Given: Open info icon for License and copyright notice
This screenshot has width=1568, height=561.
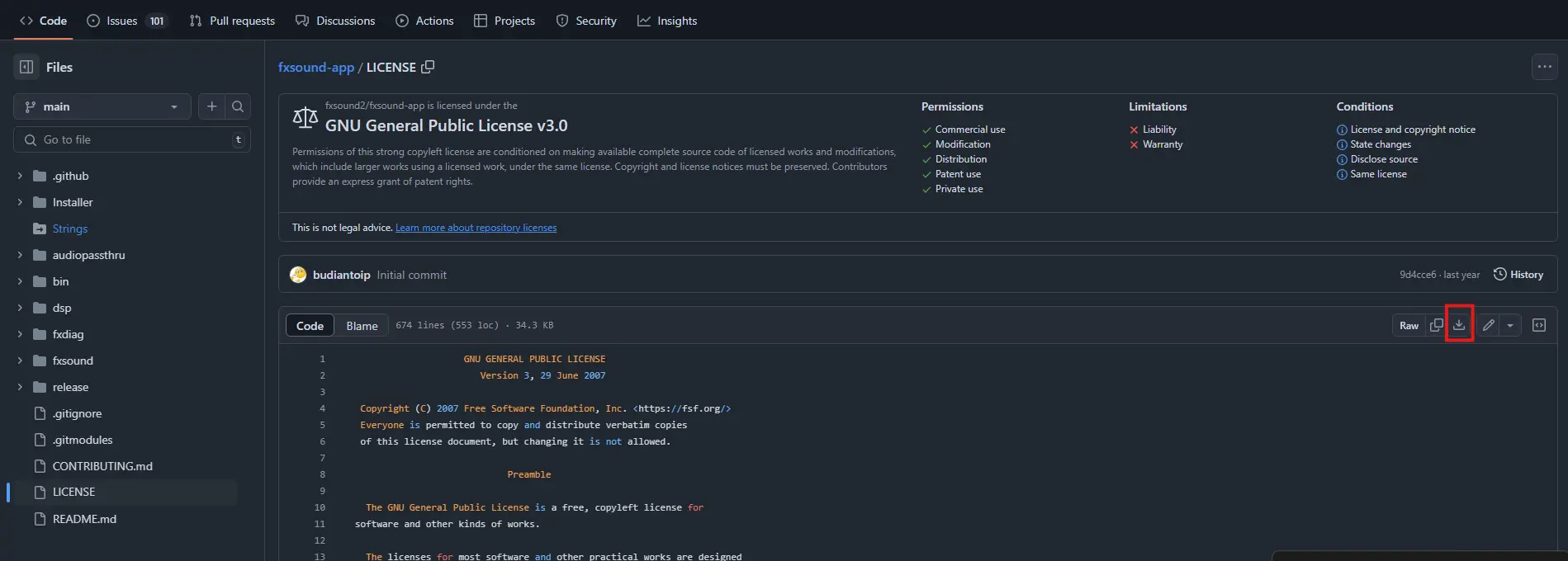Looking at the screenshot, I should (1342, 130).
